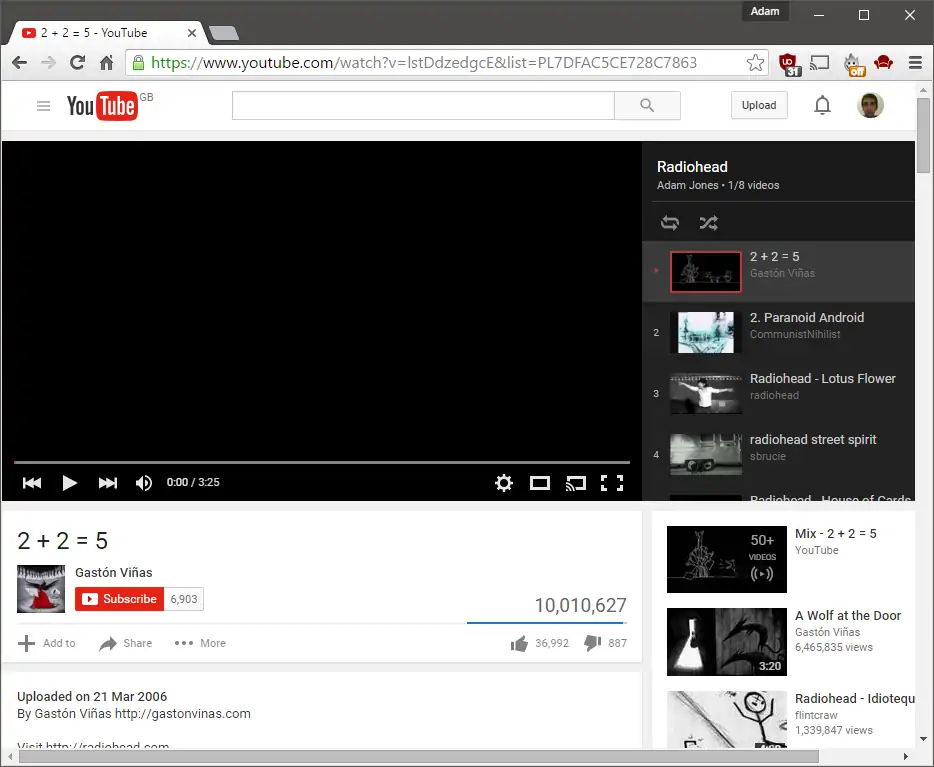Open the player settings gear
This screenshot has width=934, height=767.
click(504, 482)
